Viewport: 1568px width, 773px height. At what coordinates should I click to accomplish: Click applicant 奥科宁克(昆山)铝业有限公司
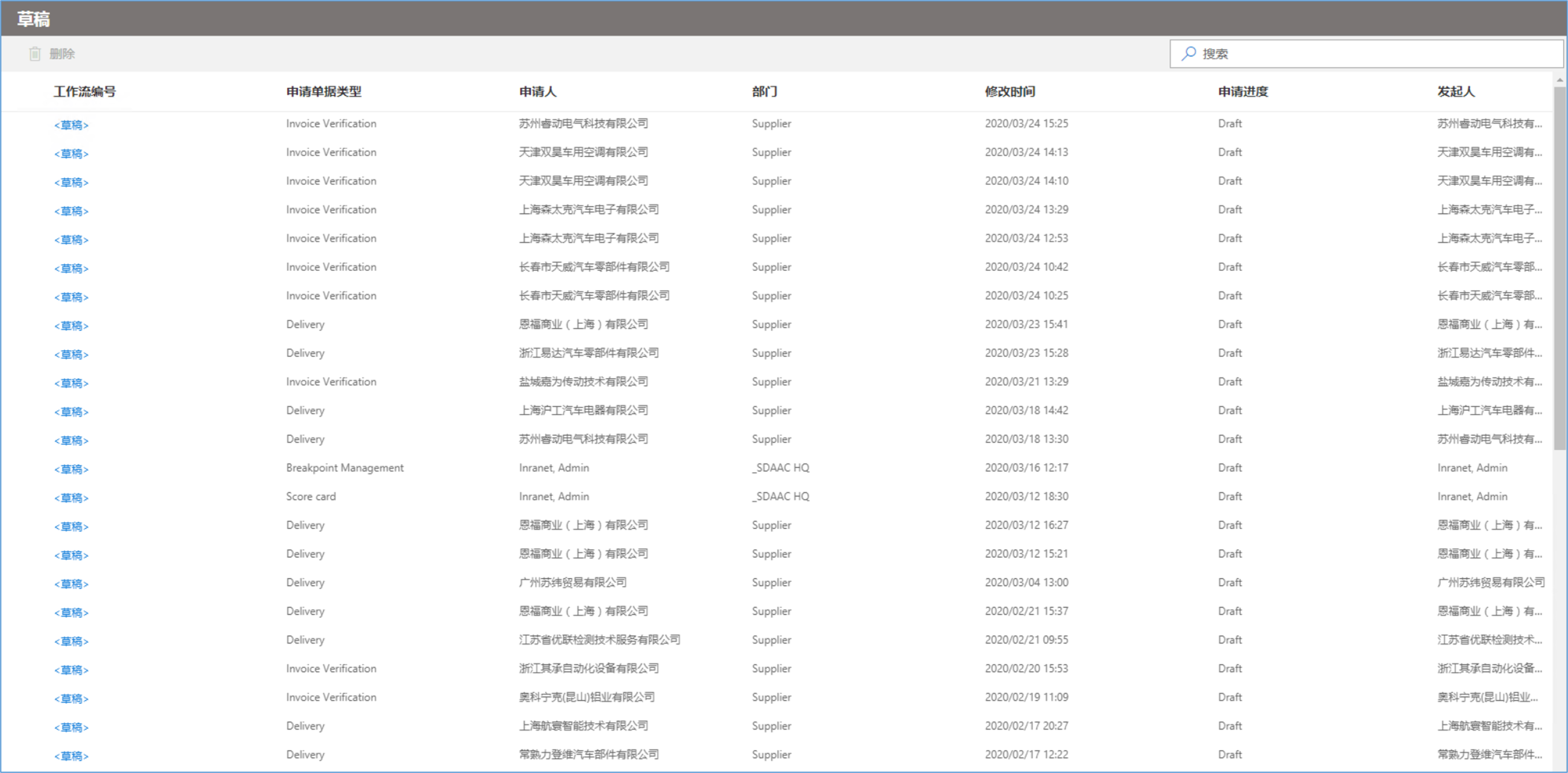tap(587, 696)
